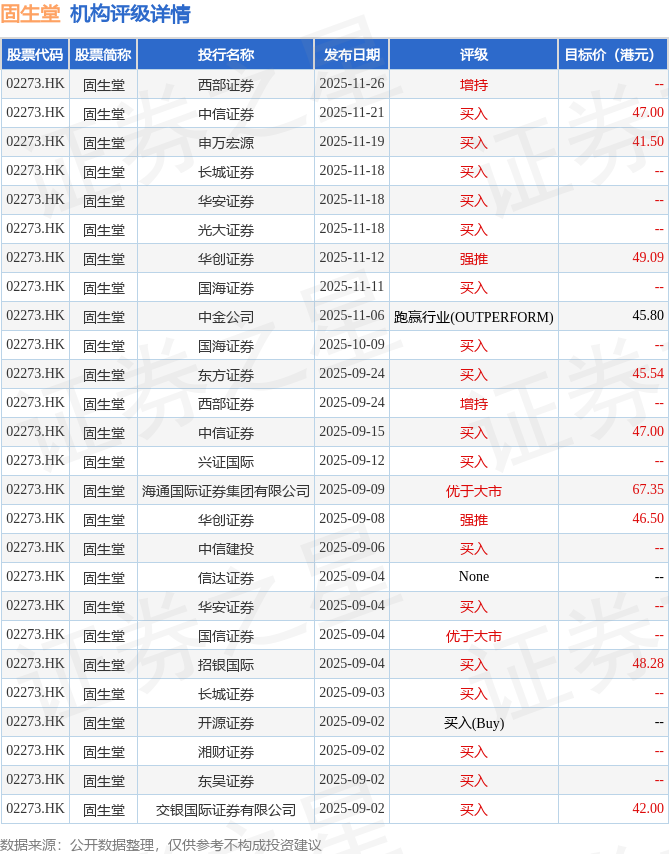
Task: Select the 东吴证券 cell
Action: [x=226, y=780]
